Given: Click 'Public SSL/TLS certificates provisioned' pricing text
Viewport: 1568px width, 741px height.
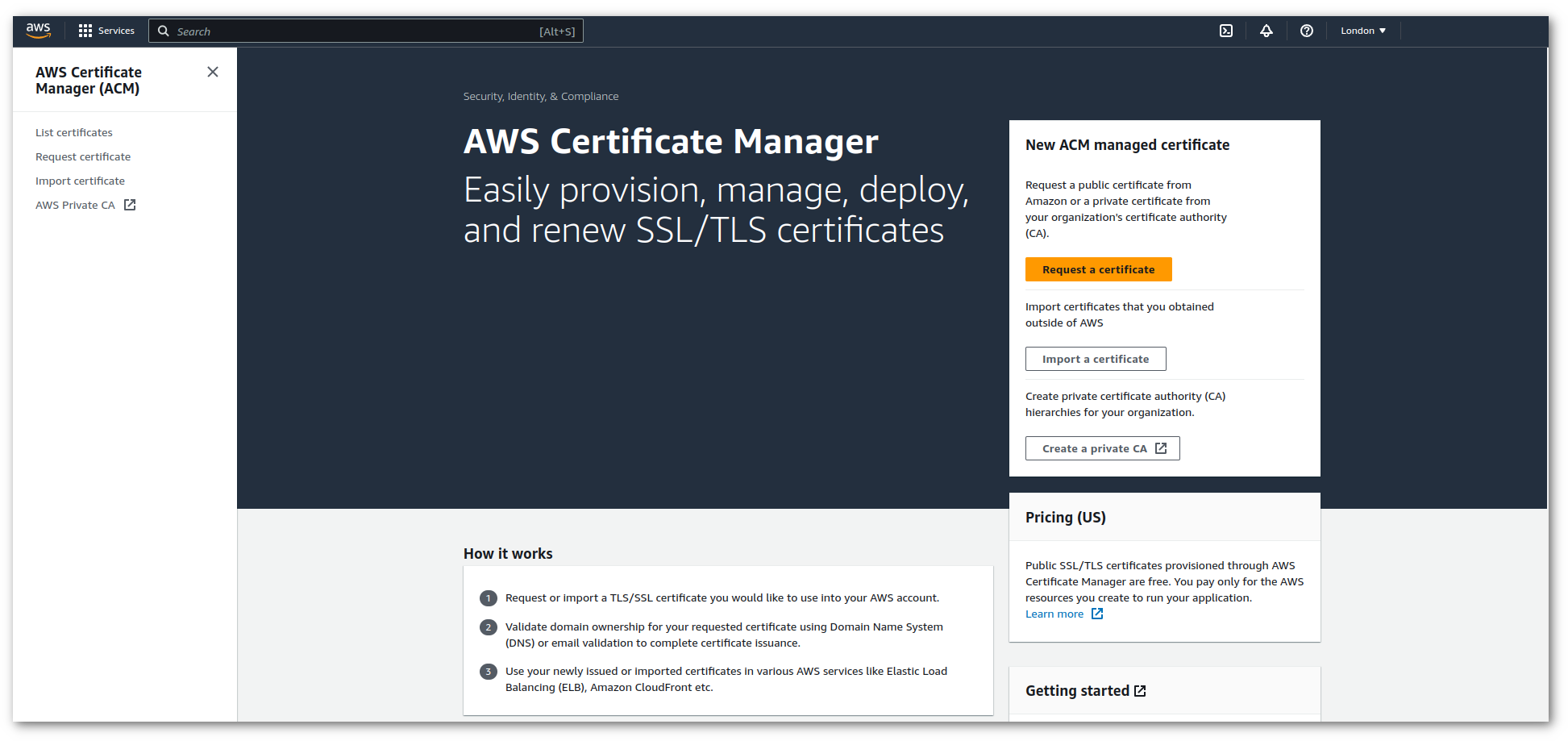Looking at the screenshot, I should coord(1164,581).
